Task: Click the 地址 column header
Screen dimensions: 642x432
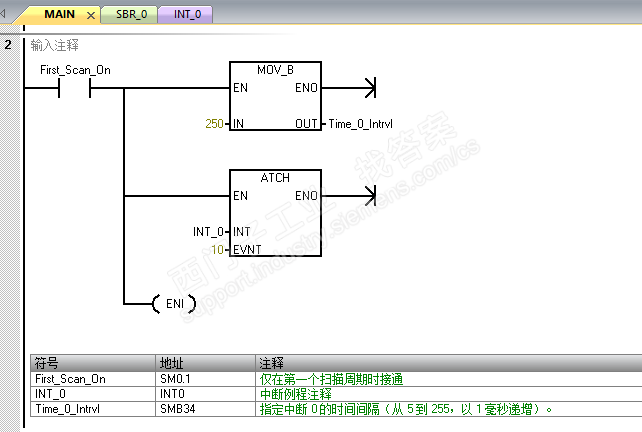Action: pos(205,363)
